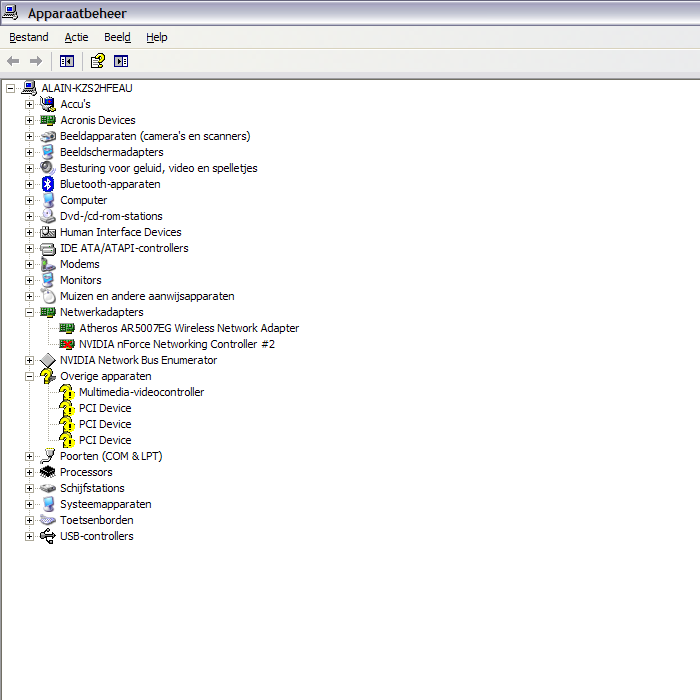Select the Human Interface Devices entry
This screenshot has height=700, width=700.
[x=120, y=232]
